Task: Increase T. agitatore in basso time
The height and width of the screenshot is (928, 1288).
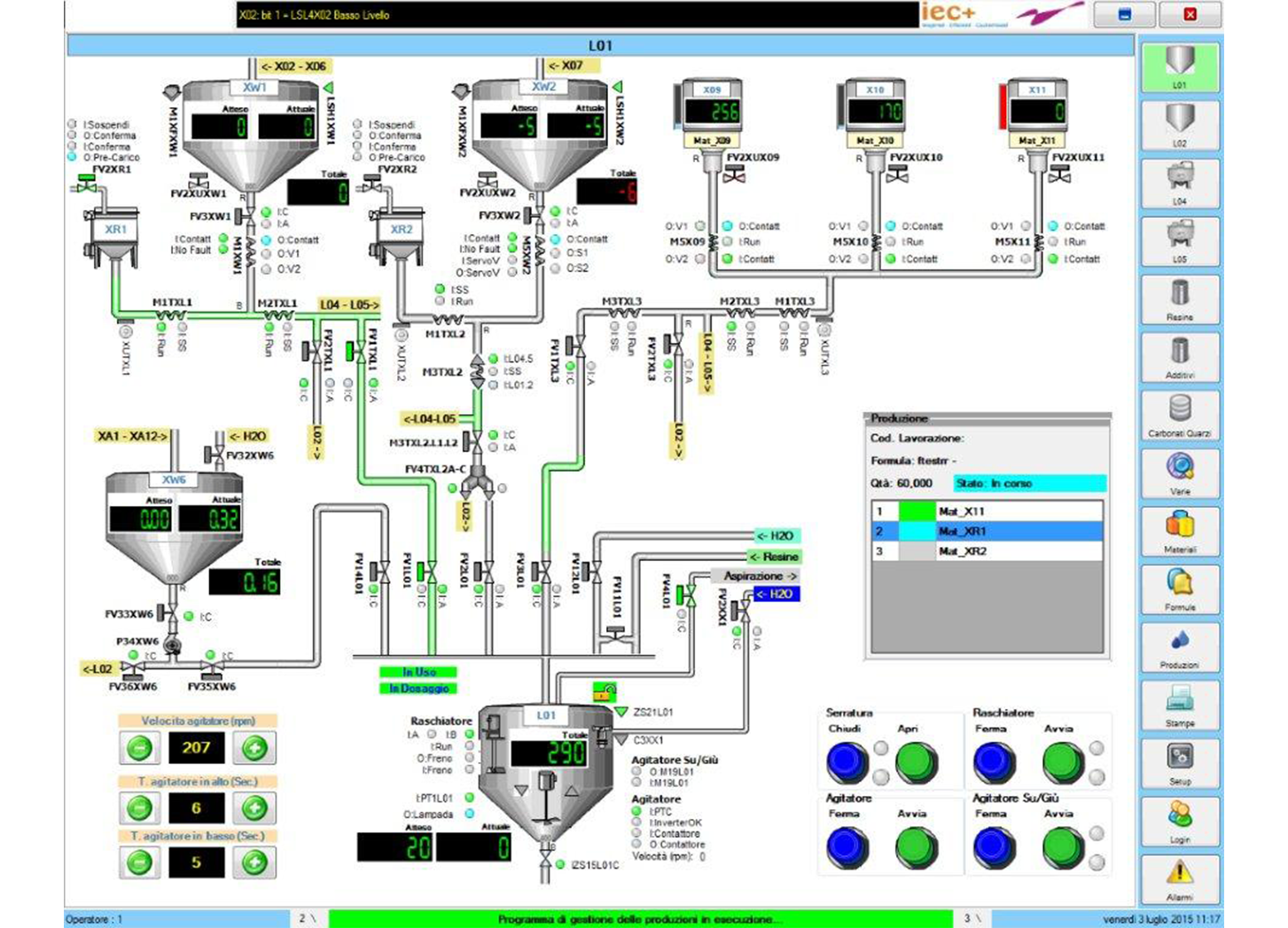Action: [254, 862]
